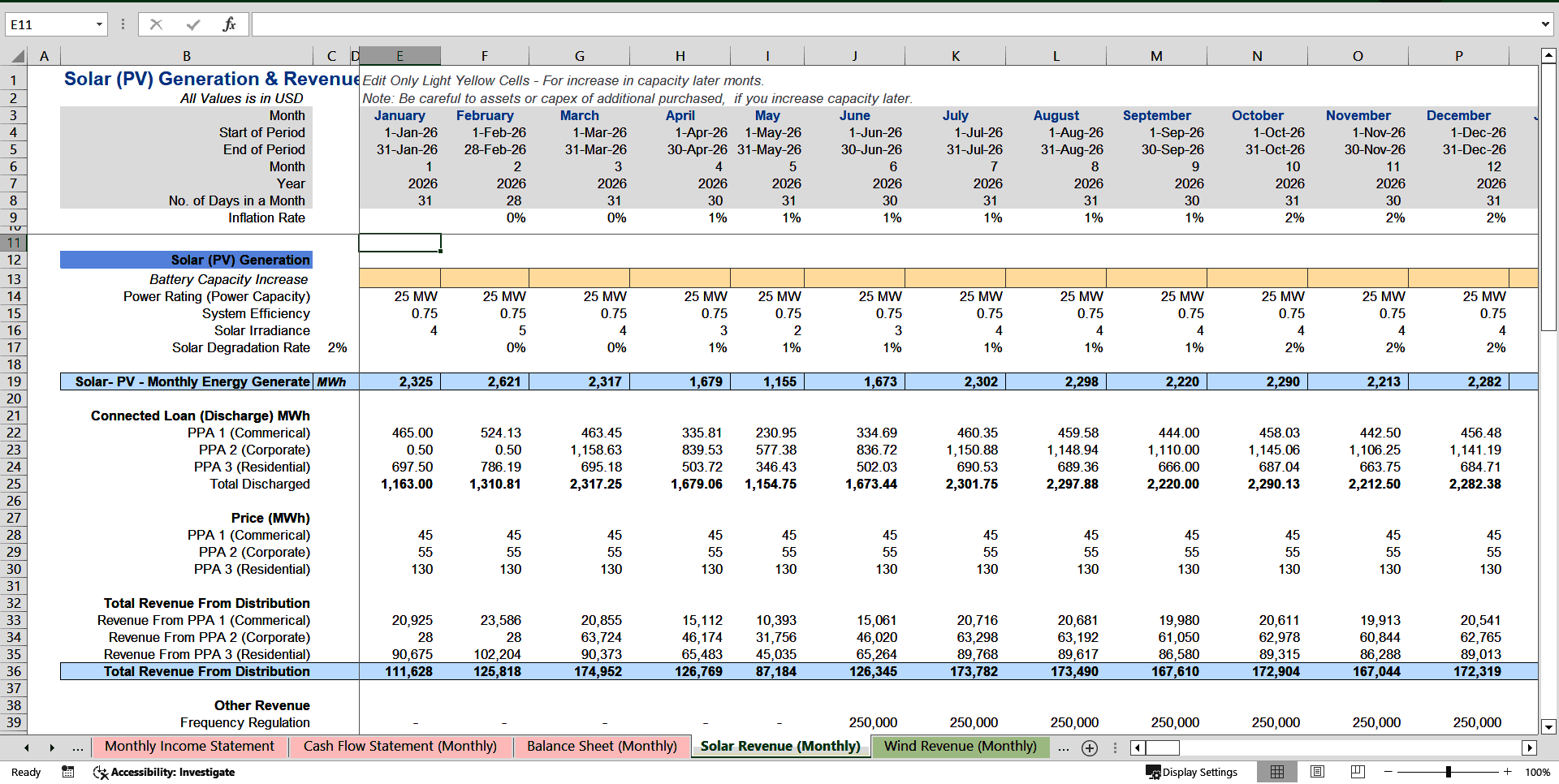Image resolution: width=1559 pixels, height=784 pixels.
Task: Switch to Wind Revenue (Monthly) tab
Action: click(x=961, y=747)
